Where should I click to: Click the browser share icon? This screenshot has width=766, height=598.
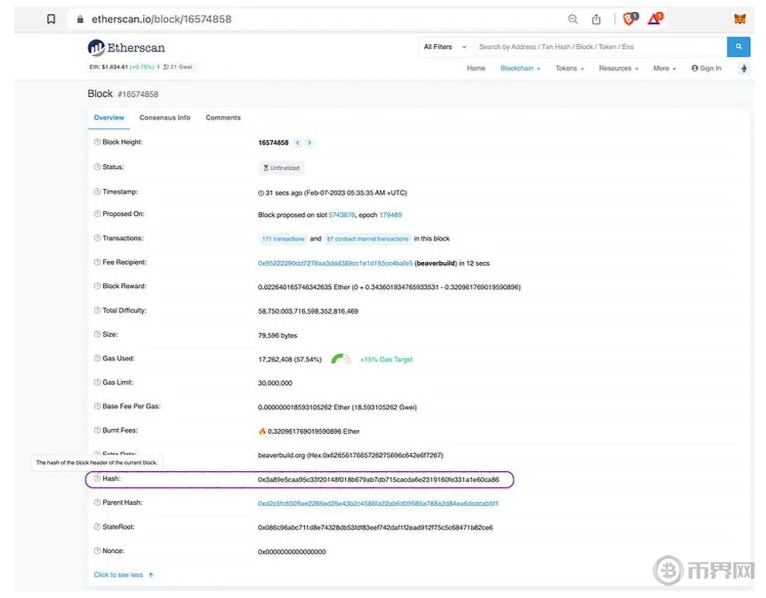point(597,19)
